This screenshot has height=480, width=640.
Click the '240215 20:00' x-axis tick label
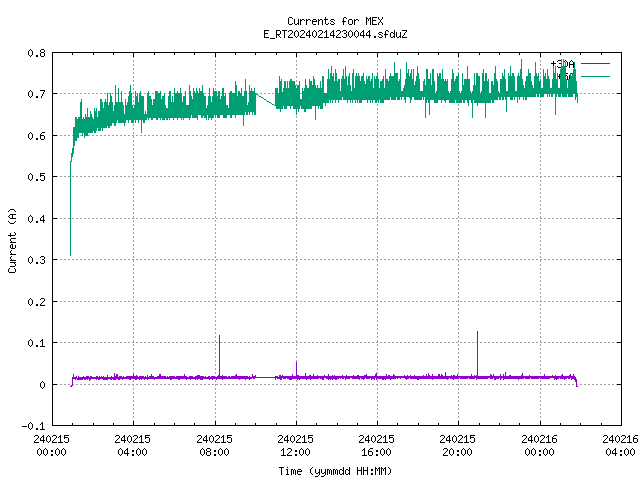[457, 445]
